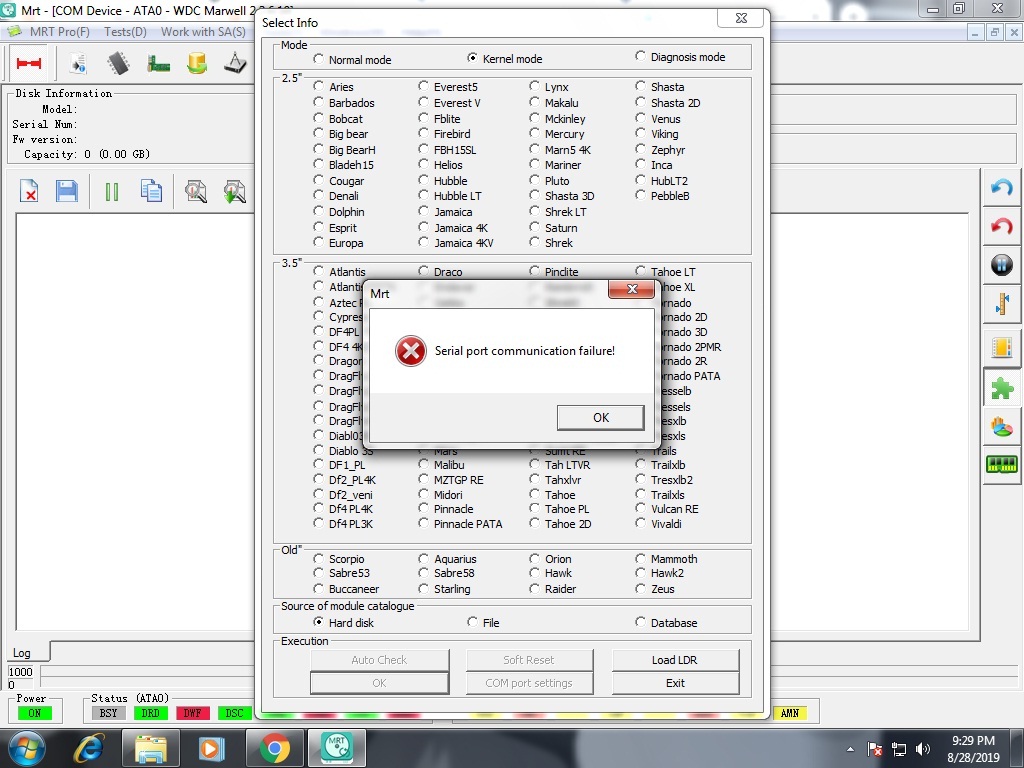1024x768 pixels.
Task: Click the document with pointer toolbar icon
Action: click(78, 63)
